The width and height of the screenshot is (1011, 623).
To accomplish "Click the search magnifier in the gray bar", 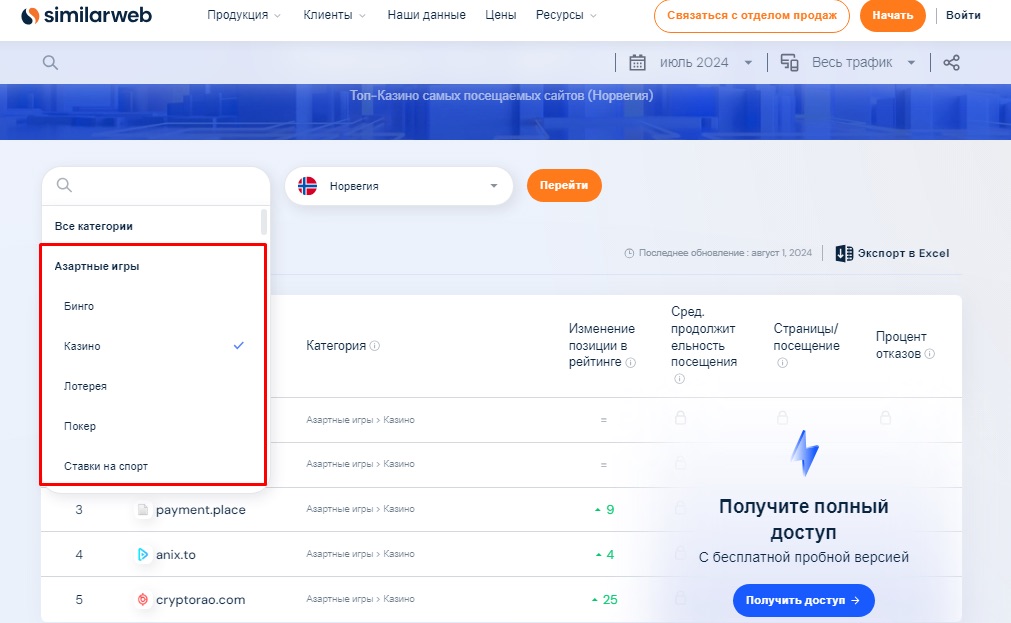I will click(50, 63).
